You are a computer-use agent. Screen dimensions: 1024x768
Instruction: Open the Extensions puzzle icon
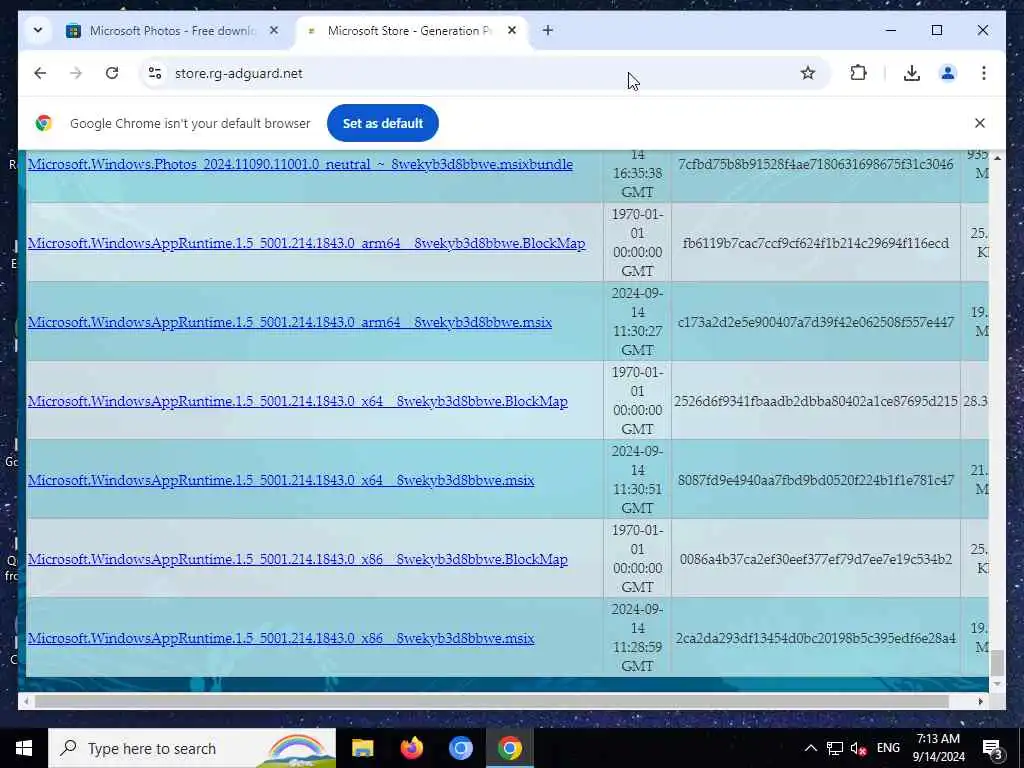point(858,73)
